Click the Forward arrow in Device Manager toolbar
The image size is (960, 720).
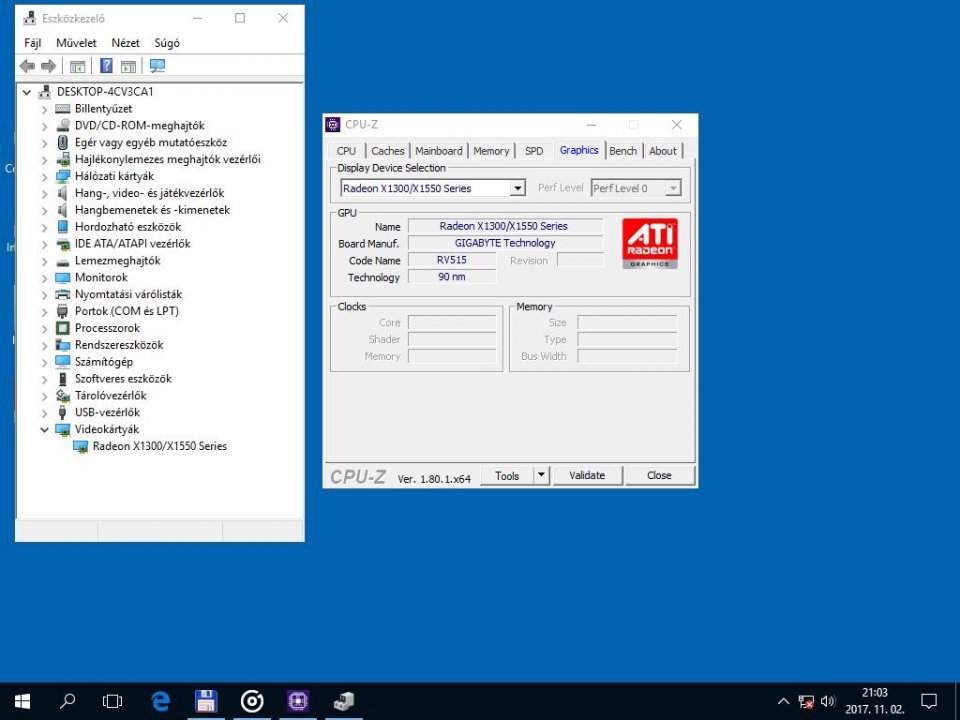click(48, 66)
